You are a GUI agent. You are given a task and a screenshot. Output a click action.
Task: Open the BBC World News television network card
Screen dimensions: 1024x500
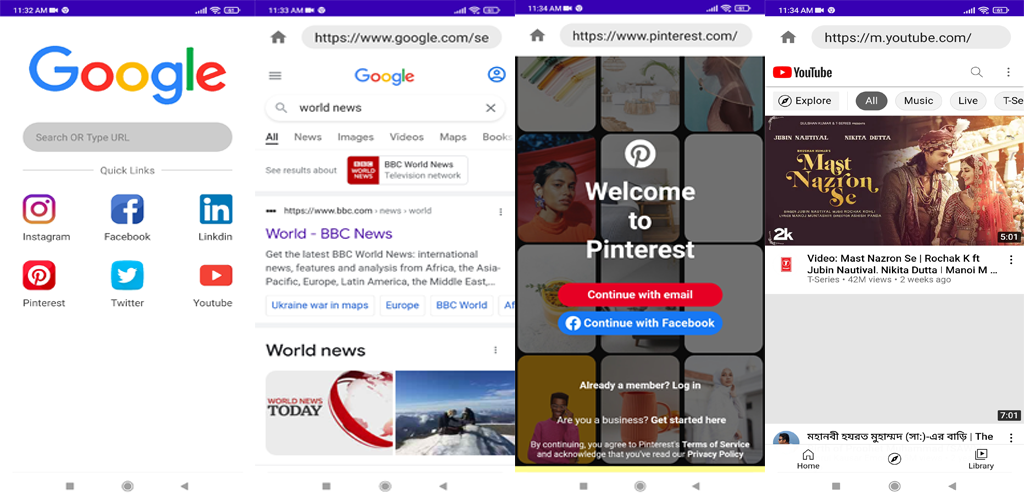(407, 170)
